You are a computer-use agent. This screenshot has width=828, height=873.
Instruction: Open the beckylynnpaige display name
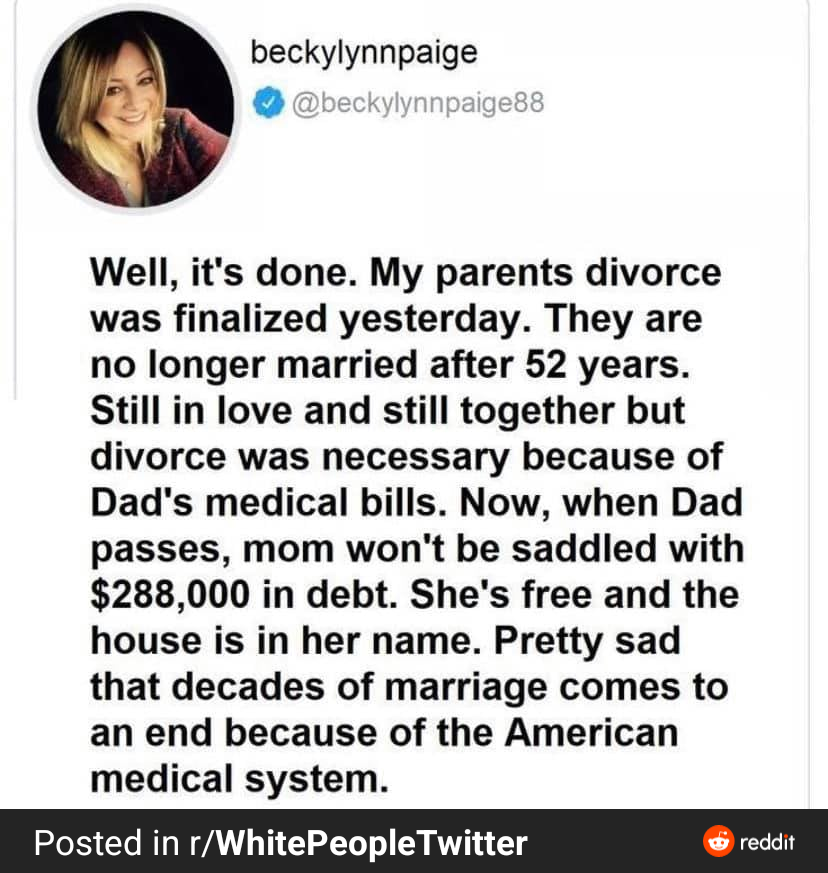tap(364, 52)
